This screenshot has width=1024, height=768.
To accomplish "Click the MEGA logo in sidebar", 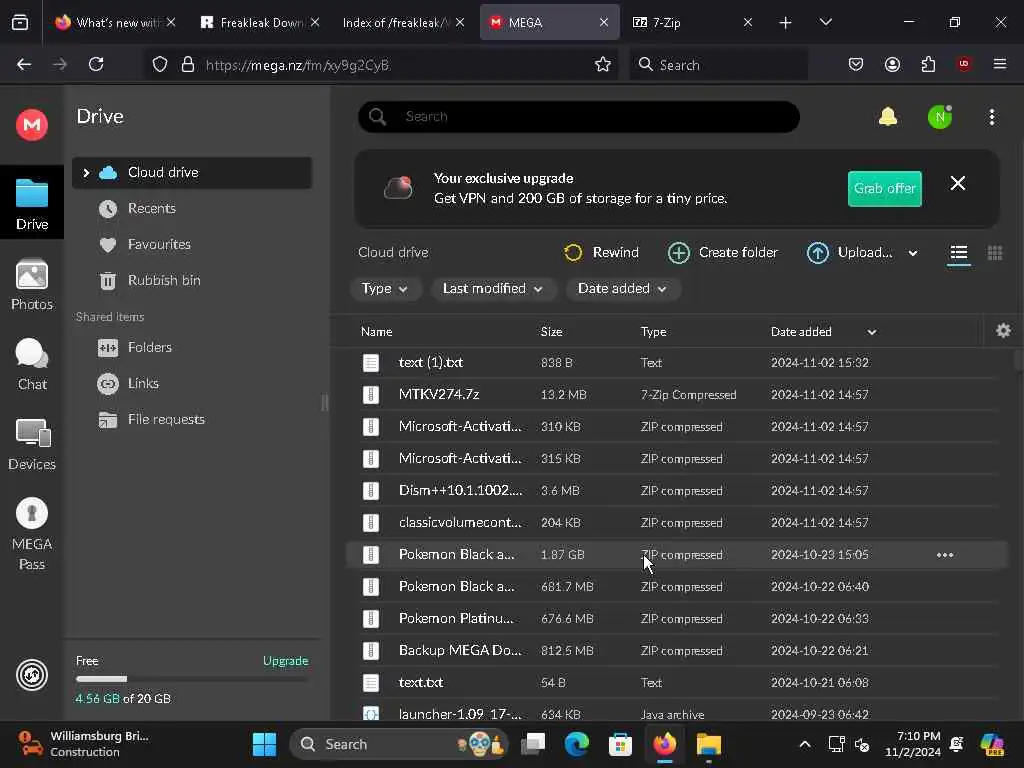I will (x=31, y=124).
